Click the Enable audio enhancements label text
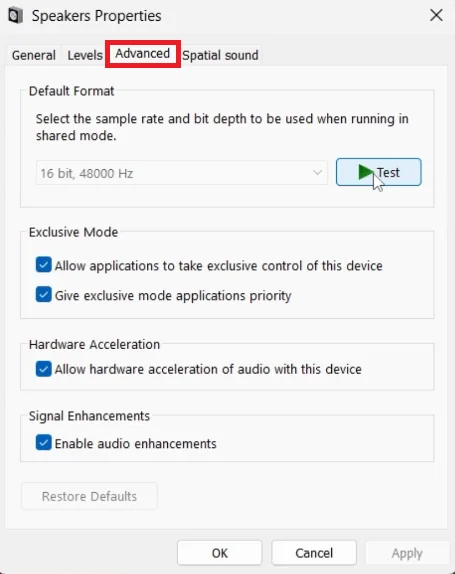 pos(136,444)
